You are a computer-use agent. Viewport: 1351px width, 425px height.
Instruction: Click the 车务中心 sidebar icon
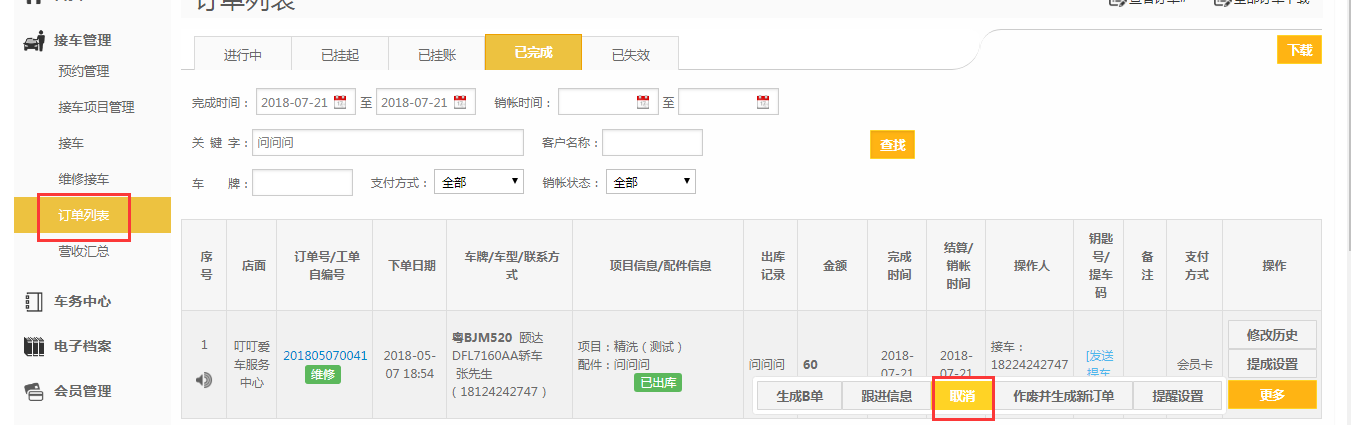tap(33, 301)
